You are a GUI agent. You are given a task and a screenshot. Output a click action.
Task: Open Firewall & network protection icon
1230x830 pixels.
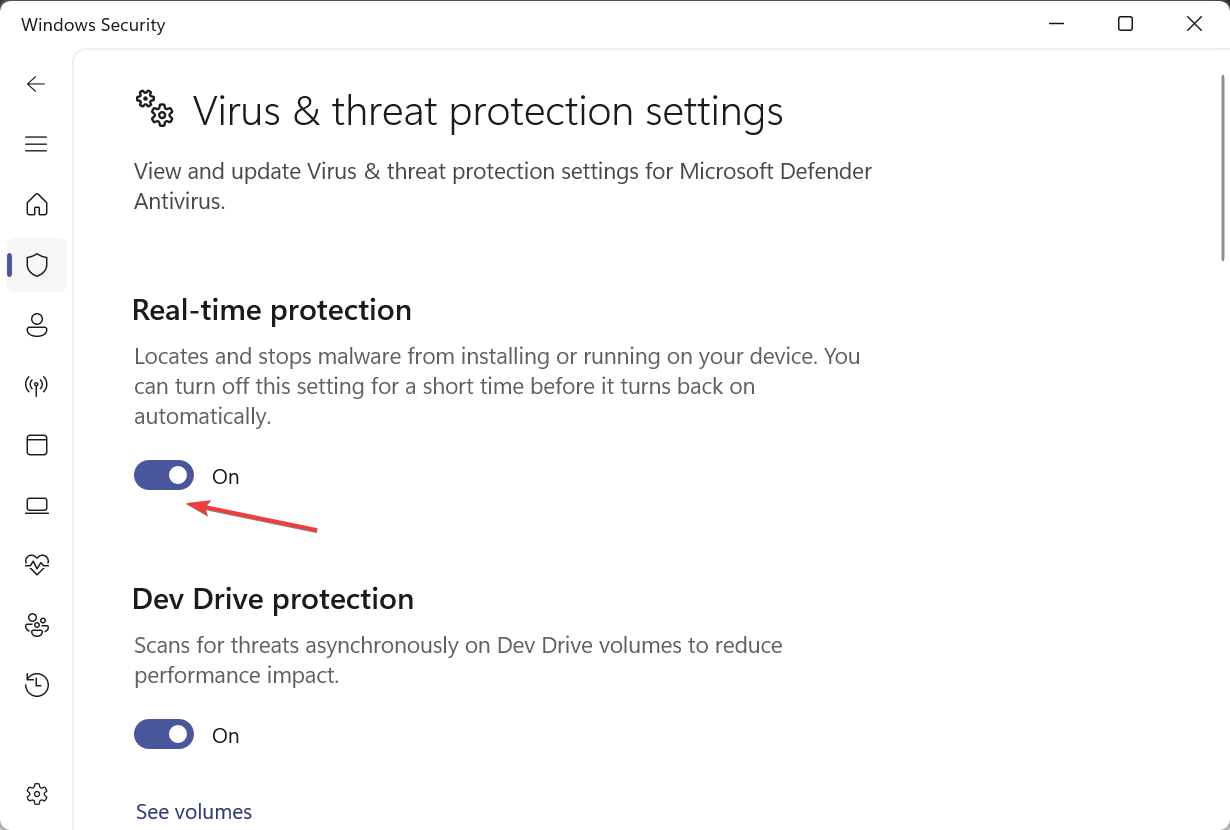pyautogui.click(x=37, y=385)
